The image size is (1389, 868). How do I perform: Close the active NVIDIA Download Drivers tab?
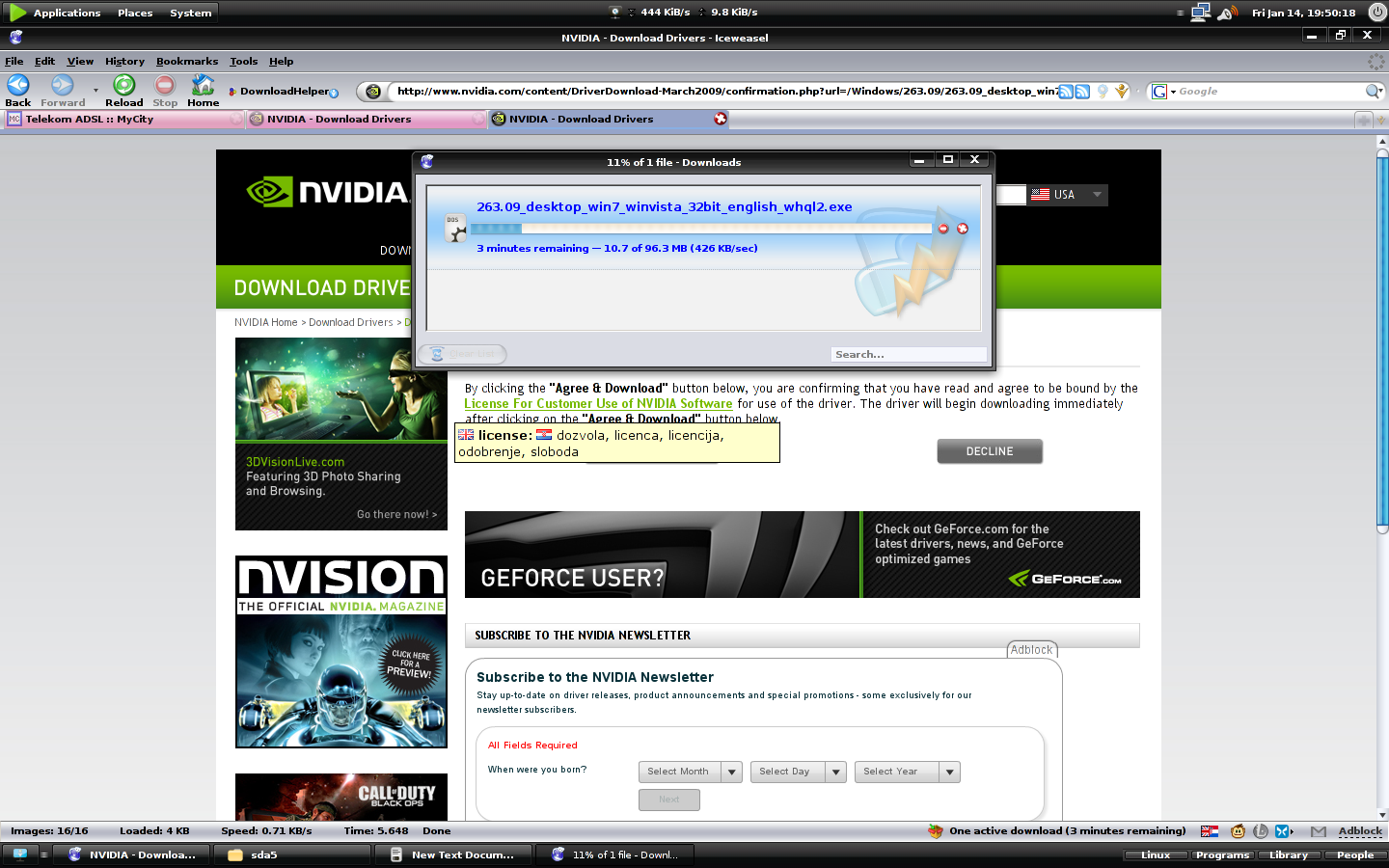721,119
